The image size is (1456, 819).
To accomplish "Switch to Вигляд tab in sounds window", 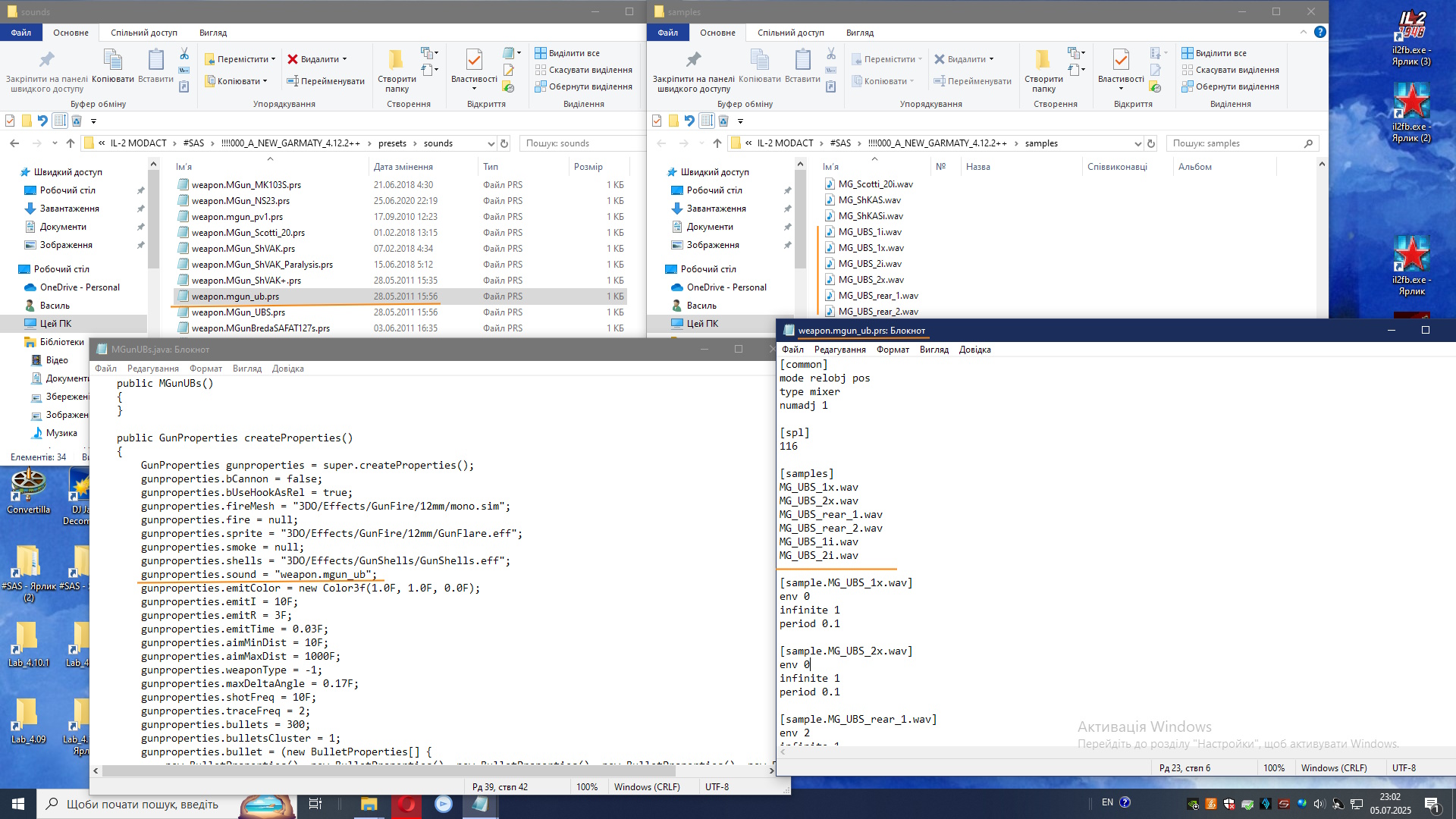I will coord(212,33).
